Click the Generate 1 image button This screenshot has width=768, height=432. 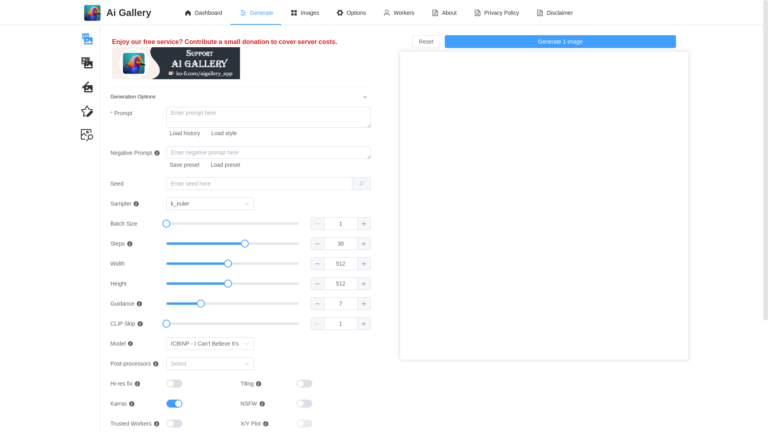(x=560, y=42)
